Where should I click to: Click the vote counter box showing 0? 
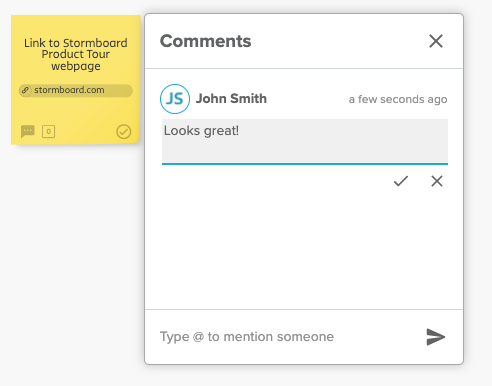click(x=49, y=131)
